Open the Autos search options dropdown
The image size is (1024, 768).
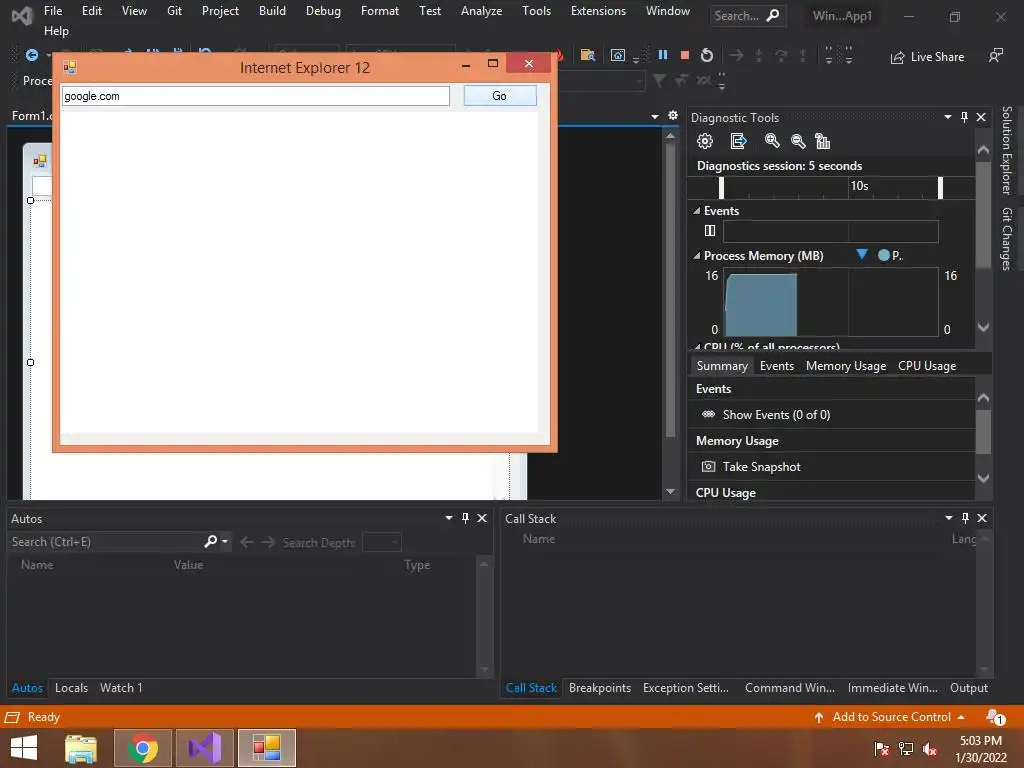pyautogui.click(x=225, y=542)
